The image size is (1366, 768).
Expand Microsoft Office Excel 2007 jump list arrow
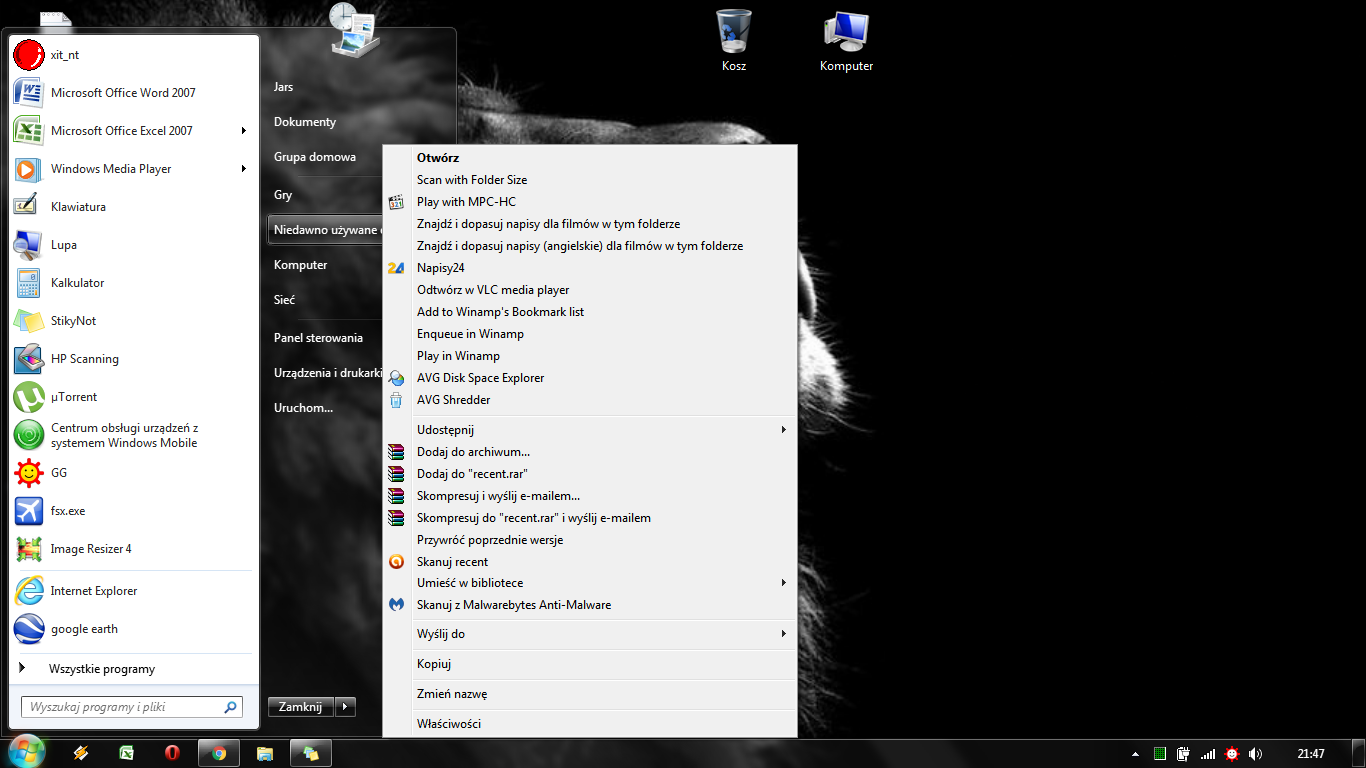tap(245, 131)
